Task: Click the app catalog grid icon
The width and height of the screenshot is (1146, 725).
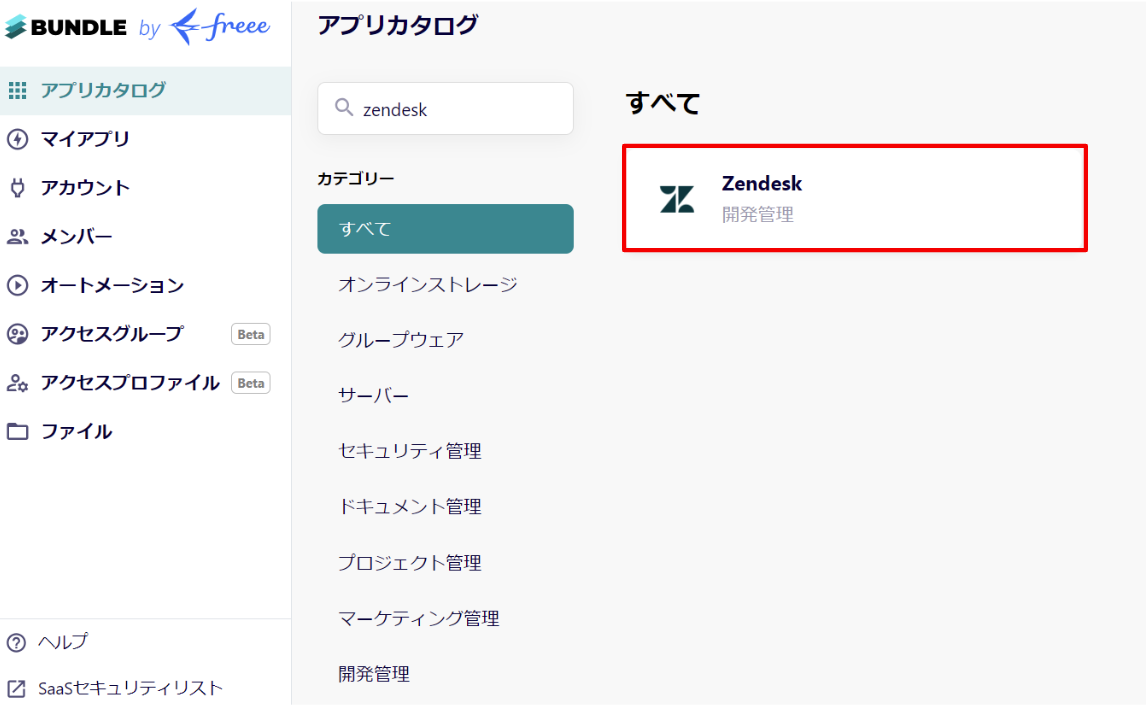Action: (x=17, y=90)
